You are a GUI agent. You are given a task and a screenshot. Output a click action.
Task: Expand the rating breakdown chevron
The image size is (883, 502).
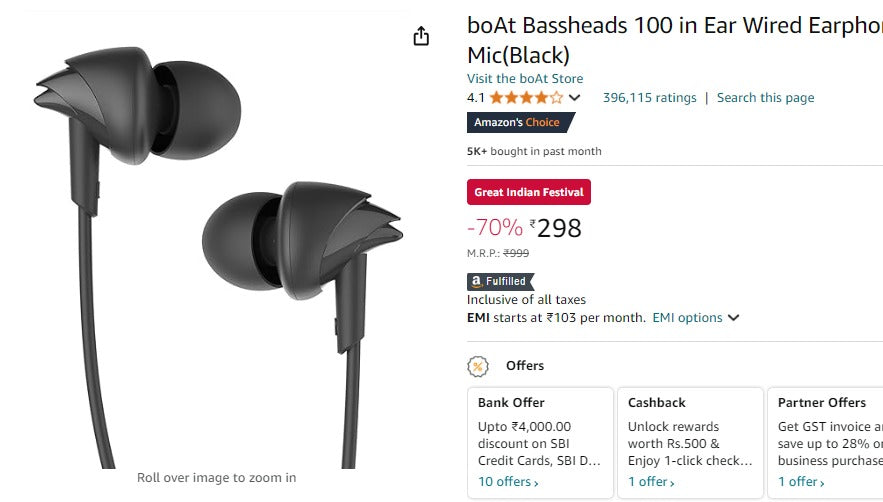tap(574, 98)
